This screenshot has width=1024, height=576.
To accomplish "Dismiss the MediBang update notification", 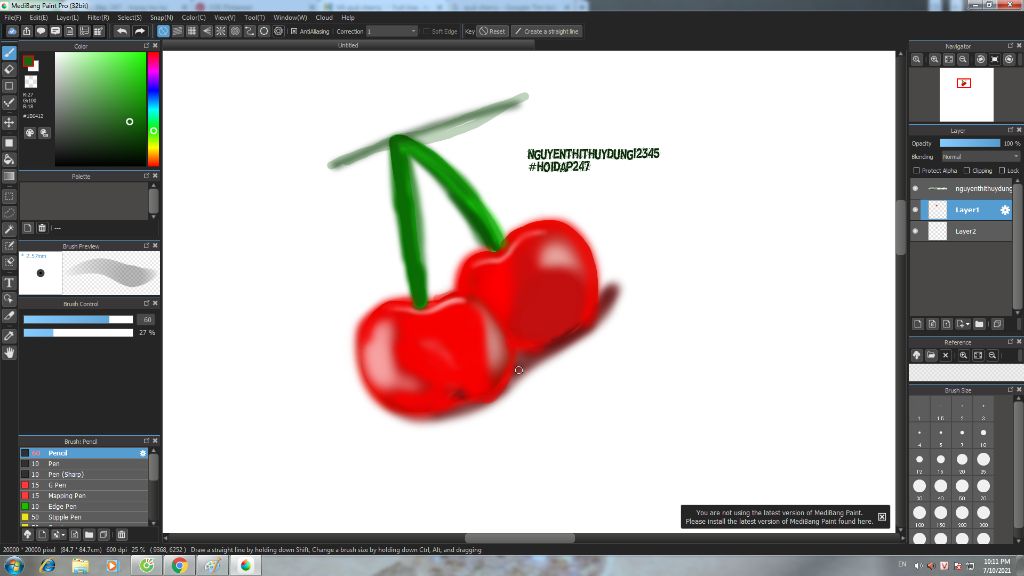I will 882,517.
